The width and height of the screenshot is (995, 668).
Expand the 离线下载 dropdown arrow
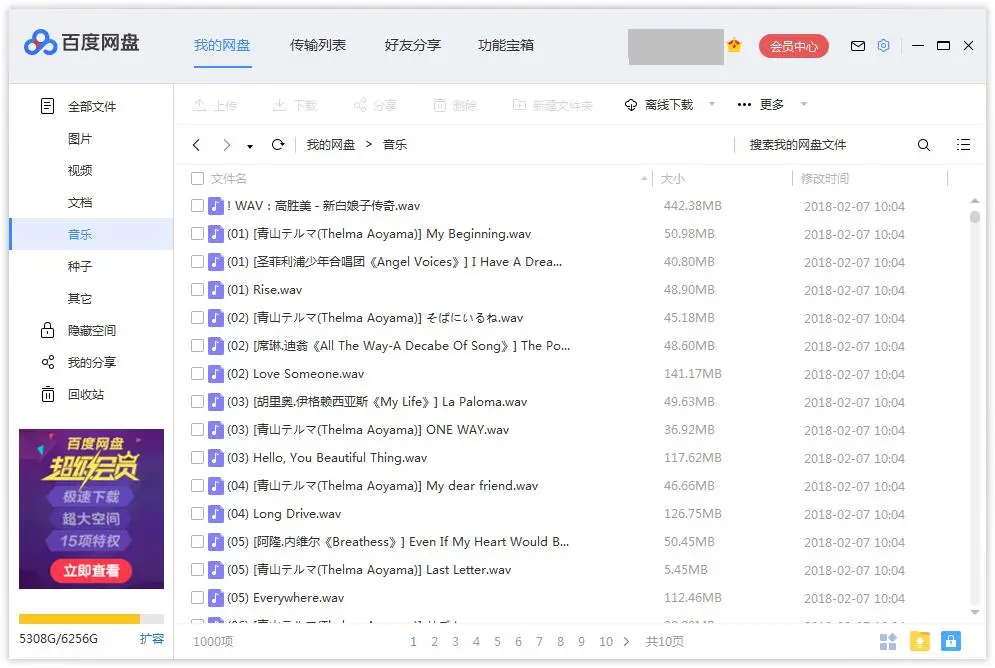(711, 104)
